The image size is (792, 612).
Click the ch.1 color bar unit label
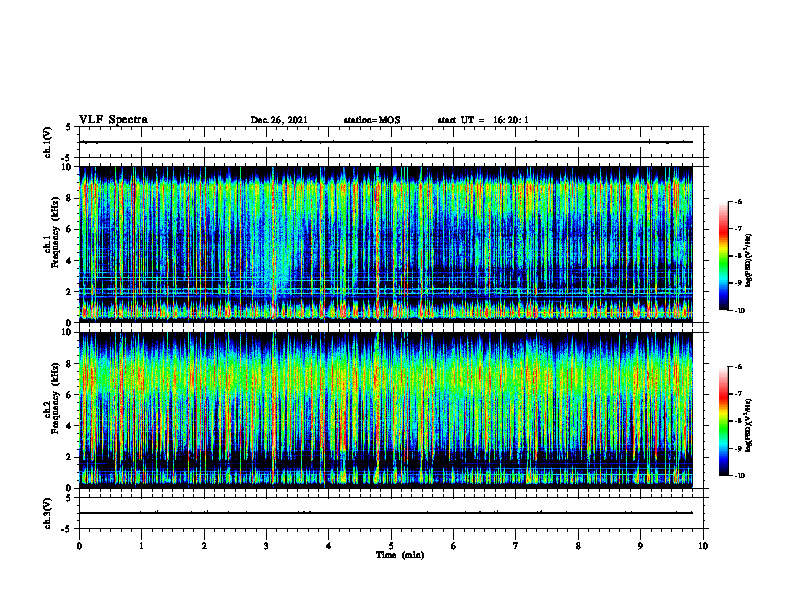[749, 260]
